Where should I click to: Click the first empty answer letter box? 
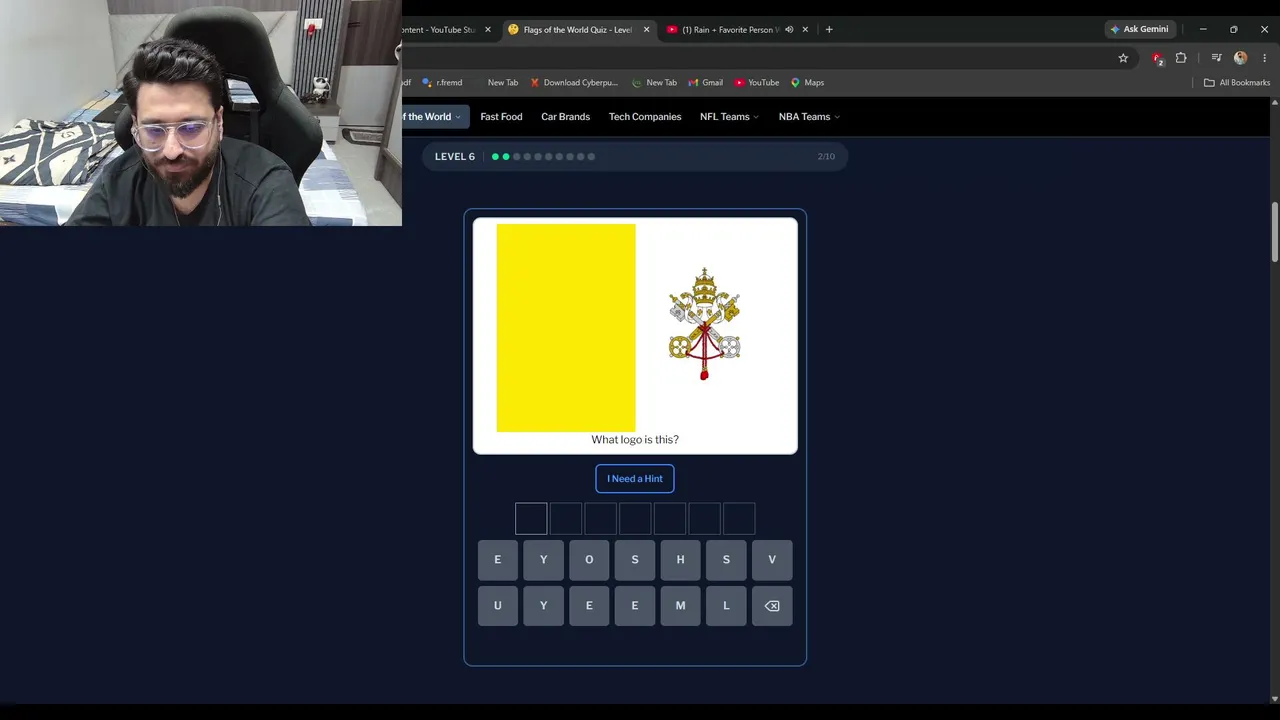pyautogui.click(x=531, y=519)
